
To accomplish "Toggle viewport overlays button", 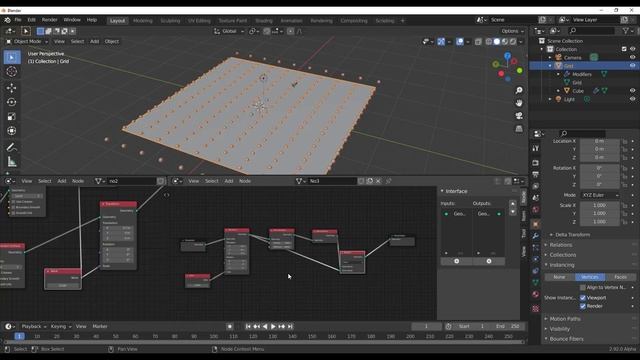I will coord(460,41).
